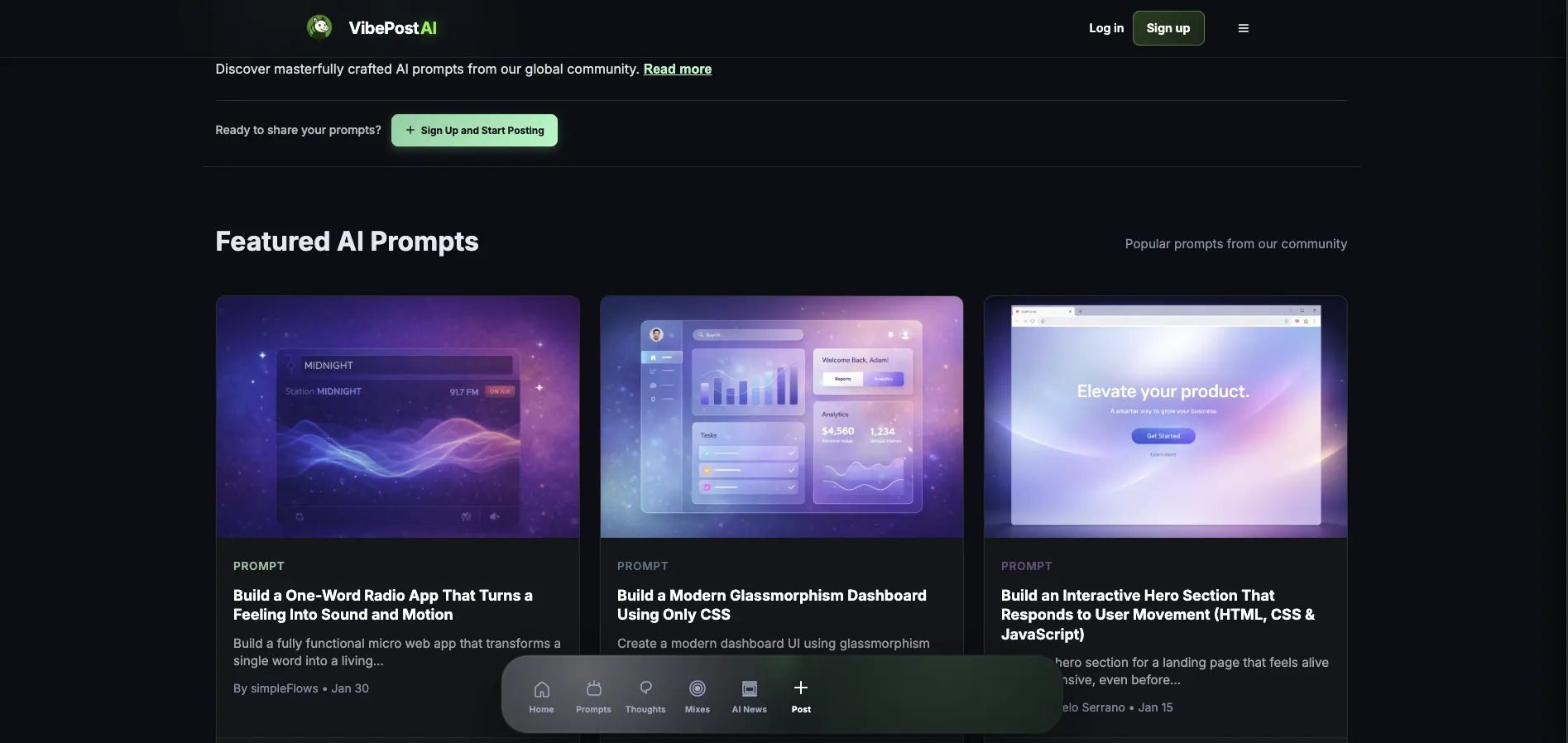Click 'Ready to share your prompts?' text

point(298,130)
